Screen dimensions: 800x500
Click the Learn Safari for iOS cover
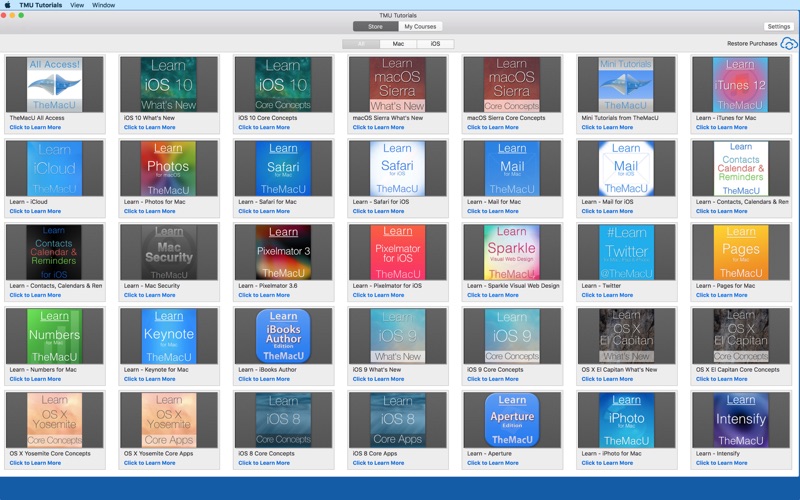pos(397,168)
